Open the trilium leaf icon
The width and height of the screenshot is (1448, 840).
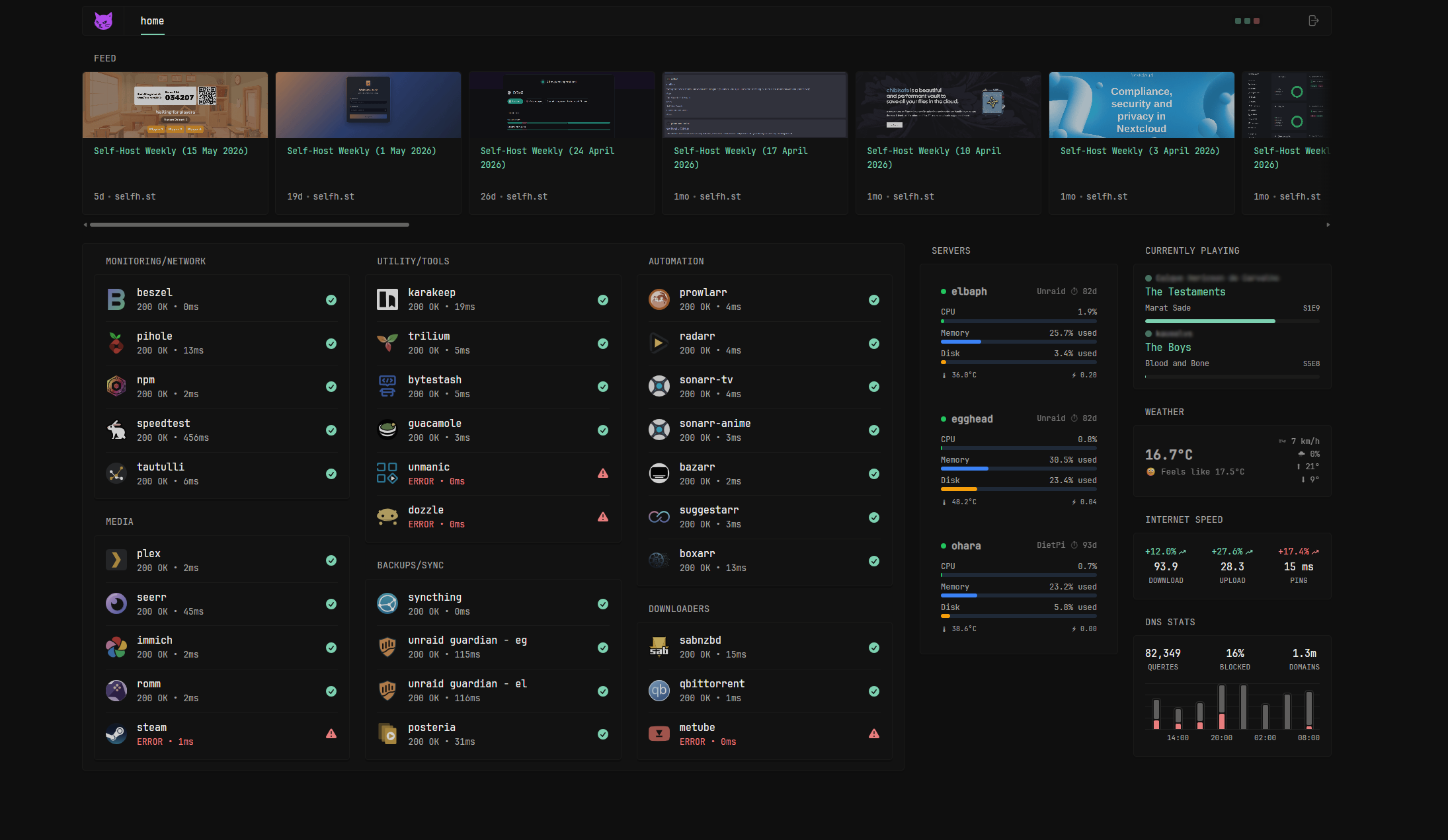point(387,343)
